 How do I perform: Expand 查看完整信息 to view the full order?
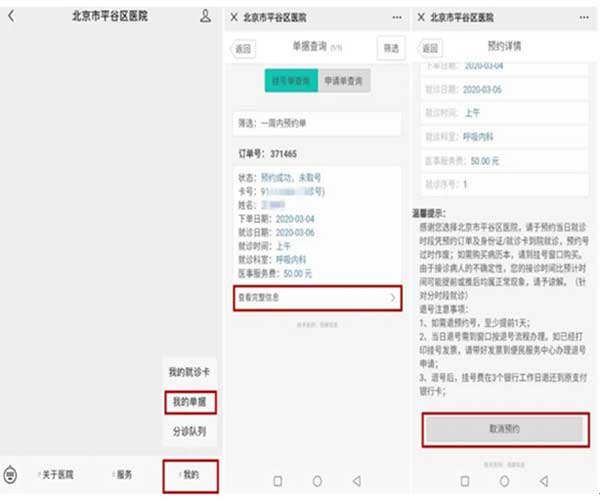click(x=316, y=297)
